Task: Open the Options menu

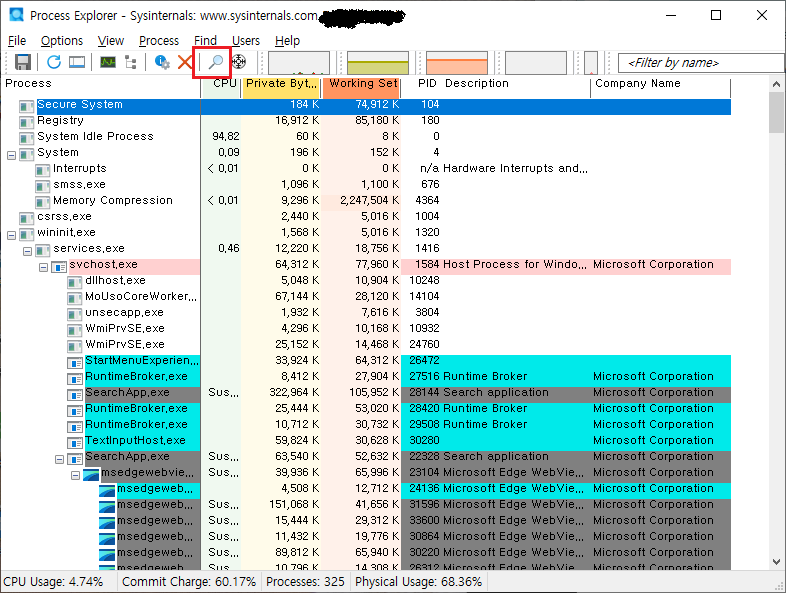Action: point(62,41)
